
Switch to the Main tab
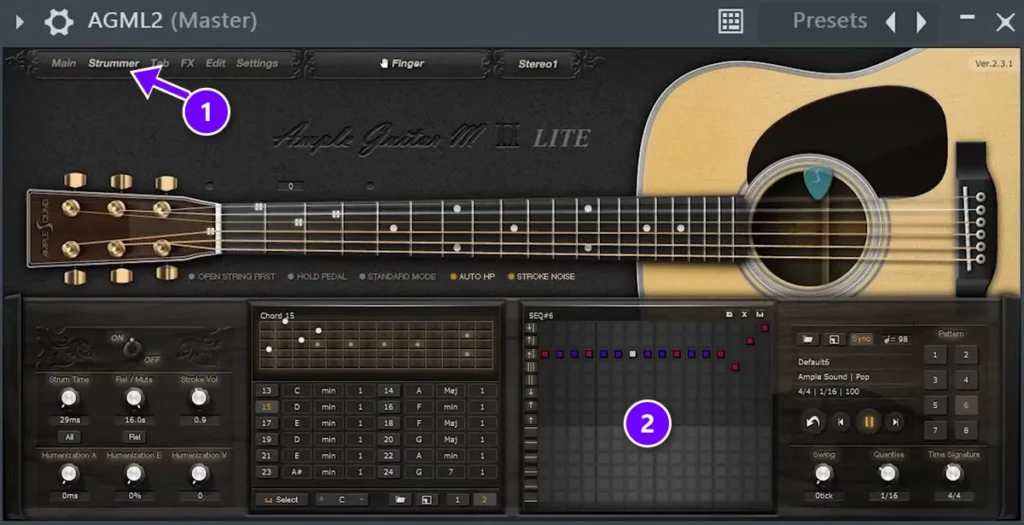click(x=64, y=63)
